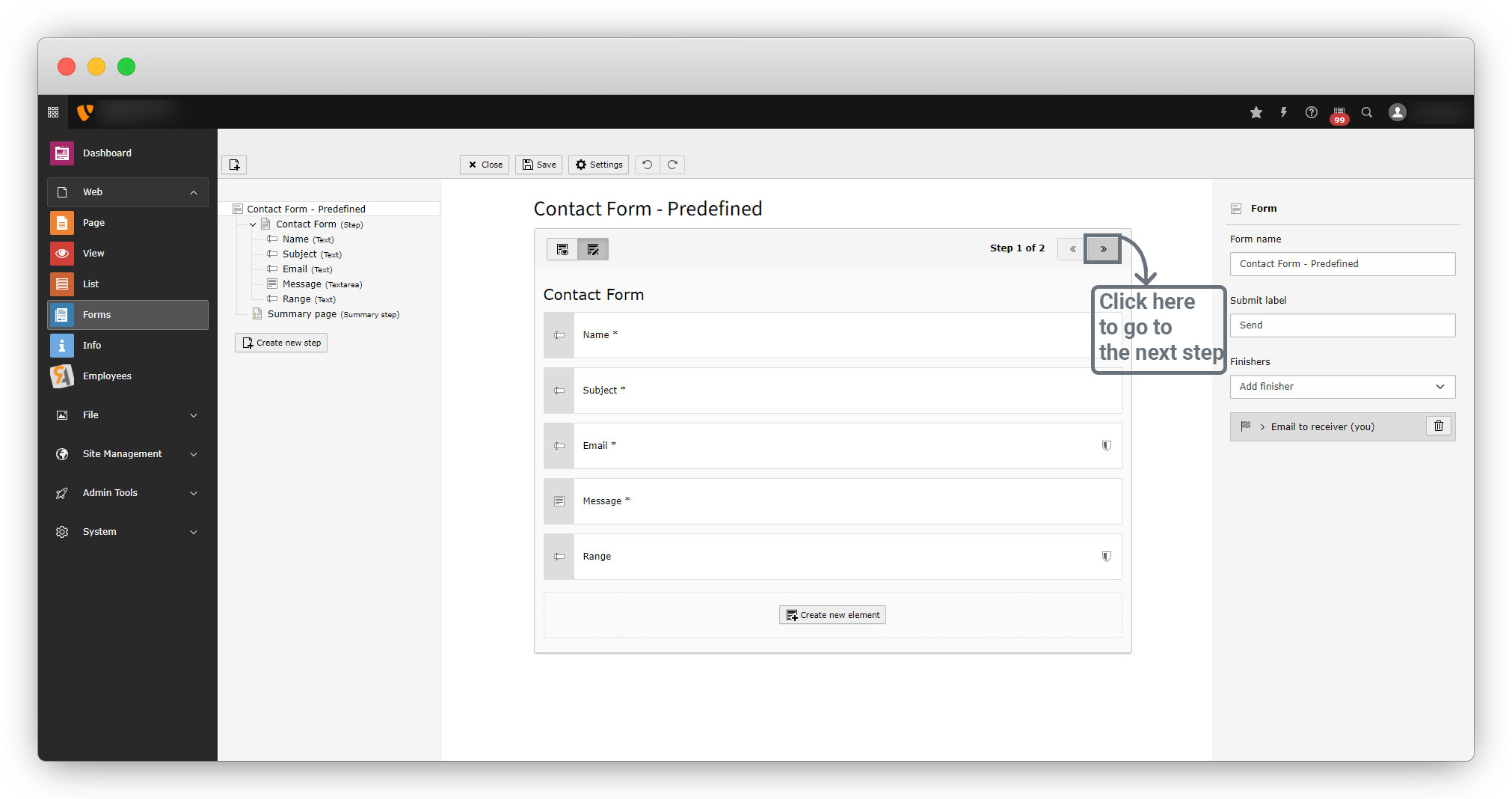The height and width of the screenshot is (799, 1512).
Task: Select Subject (Text) in tree
Action: pyautogui.click(x=305, y=254)
